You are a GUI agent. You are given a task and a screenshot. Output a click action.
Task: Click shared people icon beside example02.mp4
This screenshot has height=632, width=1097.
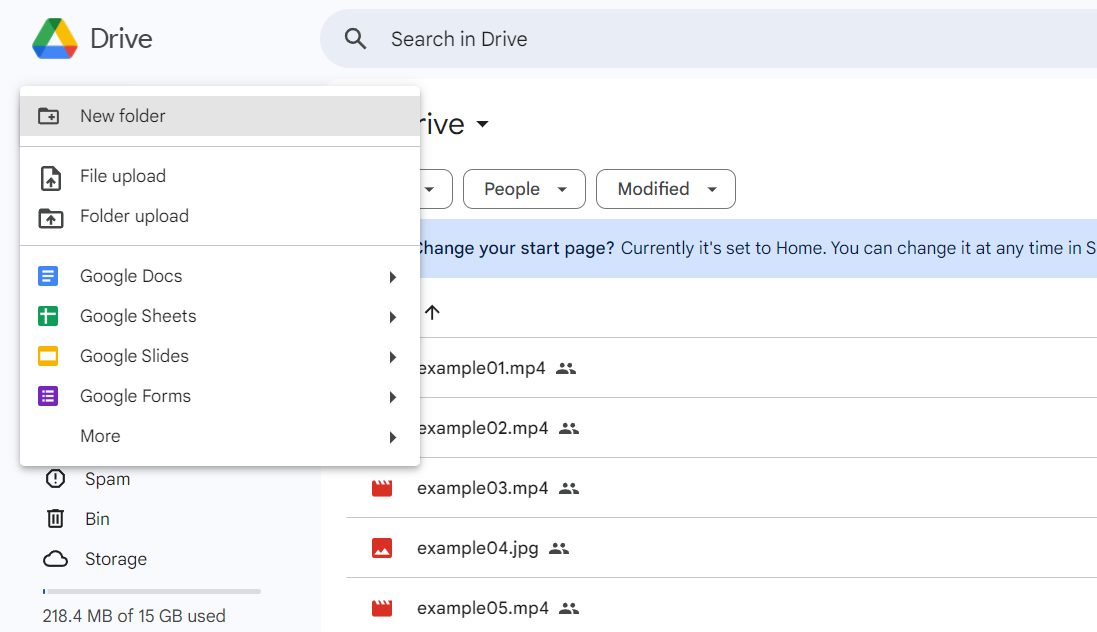pos(569,428)
